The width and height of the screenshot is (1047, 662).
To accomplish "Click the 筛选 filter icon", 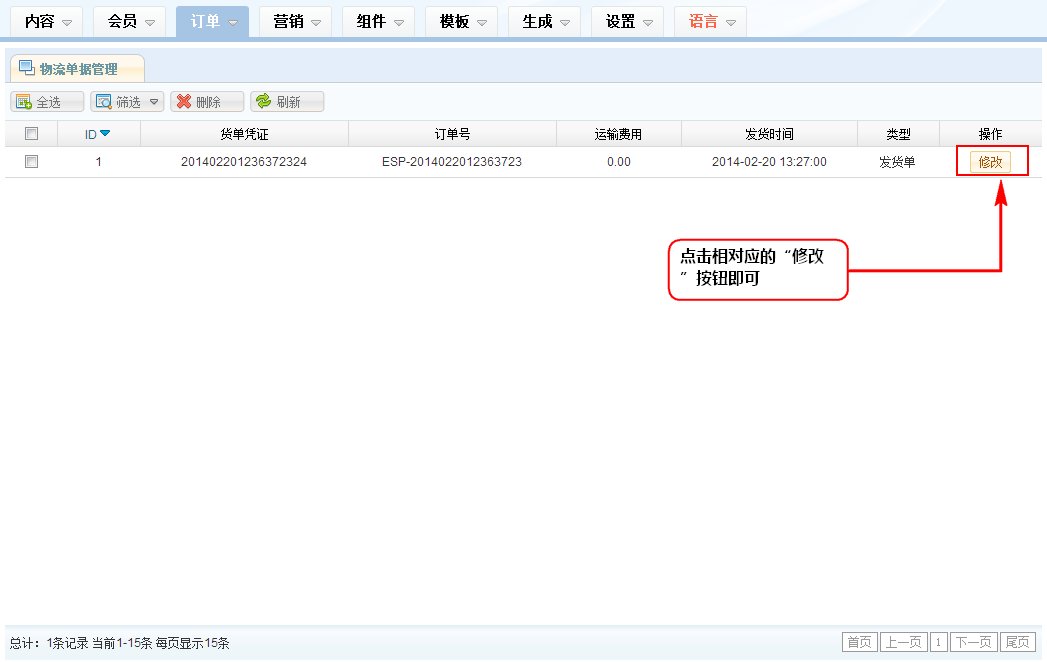I will click(x=102, y=102).
